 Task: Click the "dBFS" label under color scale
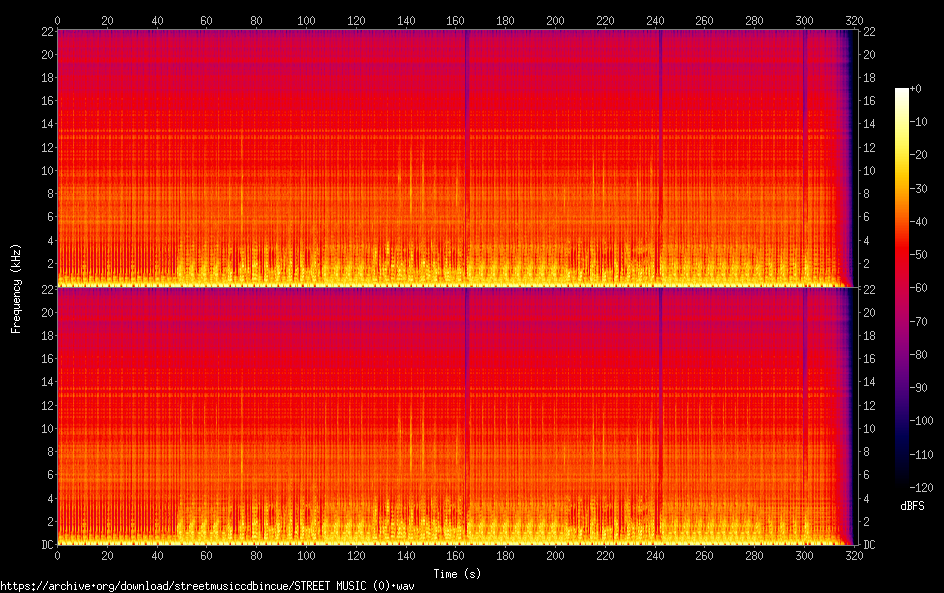912,506
